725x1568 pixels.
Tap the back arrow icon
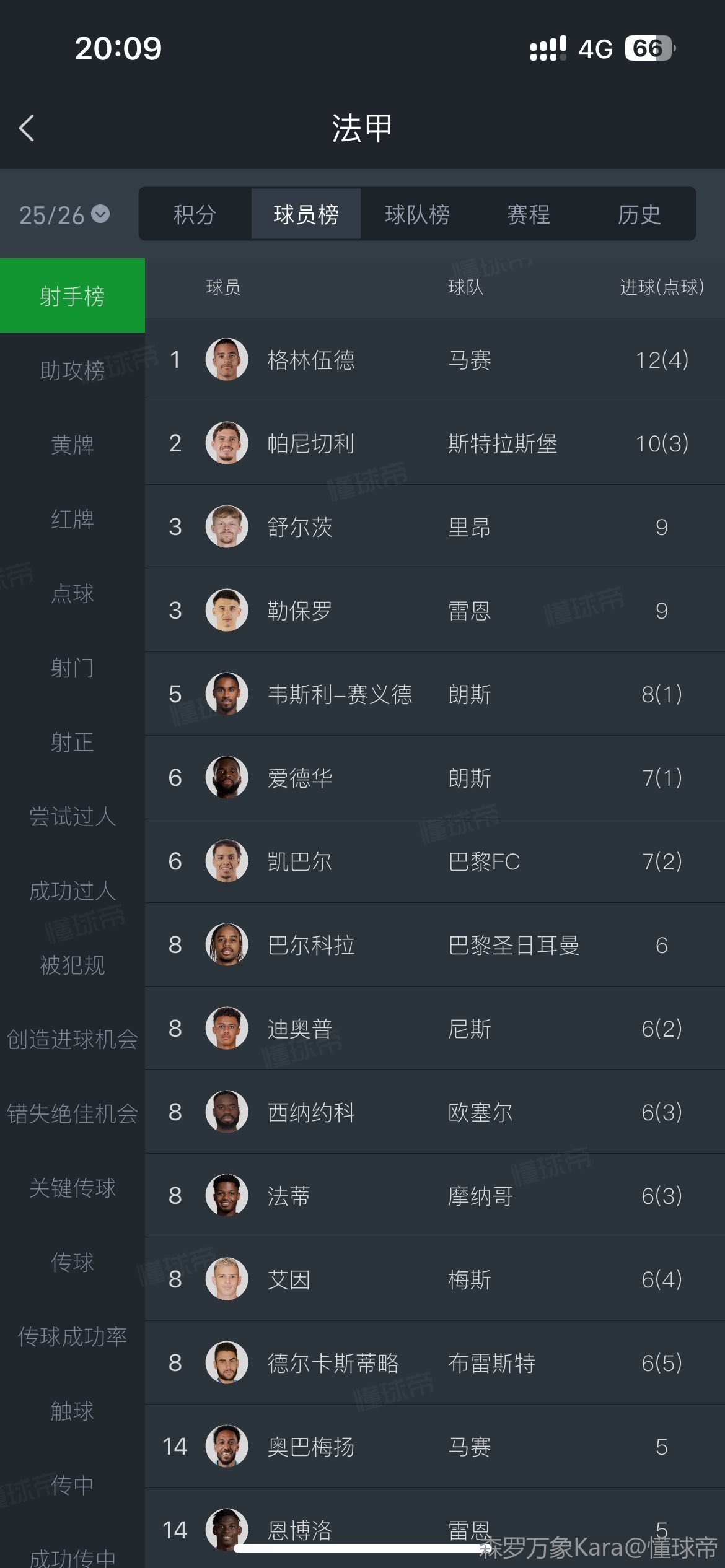tap(27, 128)
